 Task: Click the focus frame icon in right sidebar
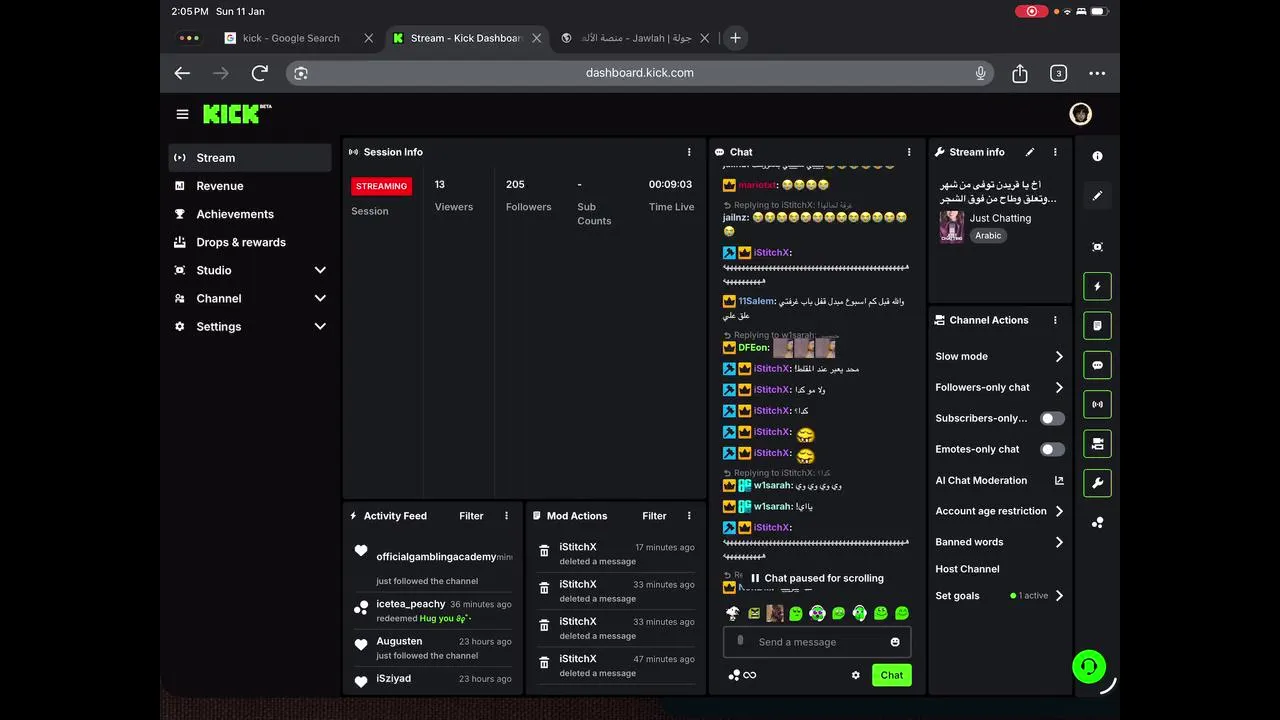[1097, 247]
